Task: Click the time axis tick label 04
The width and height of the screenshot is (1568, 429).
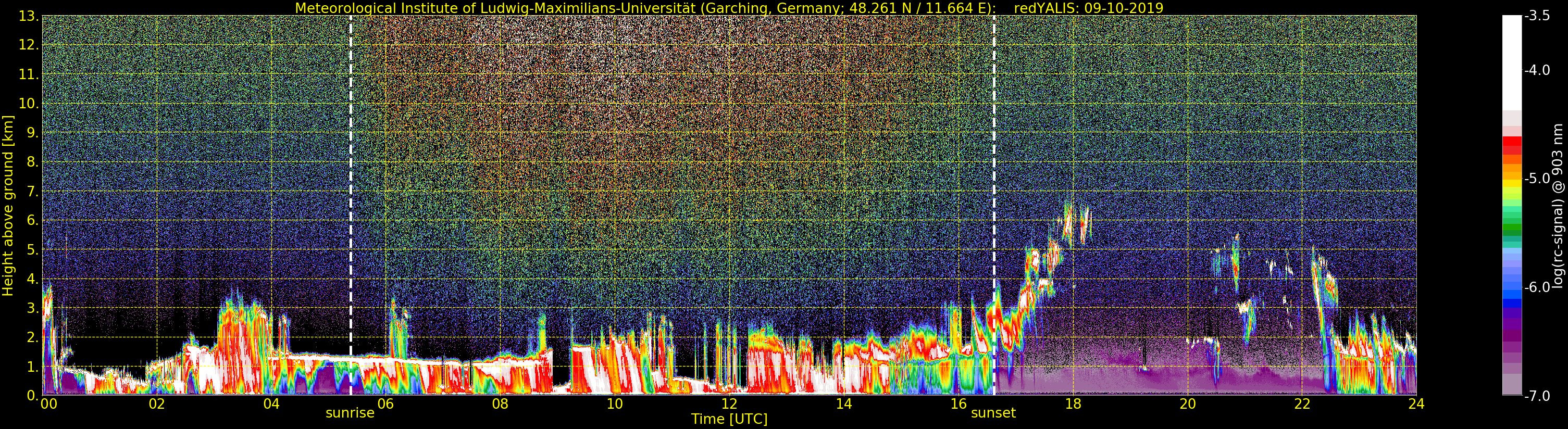Action: click(271, 404)
